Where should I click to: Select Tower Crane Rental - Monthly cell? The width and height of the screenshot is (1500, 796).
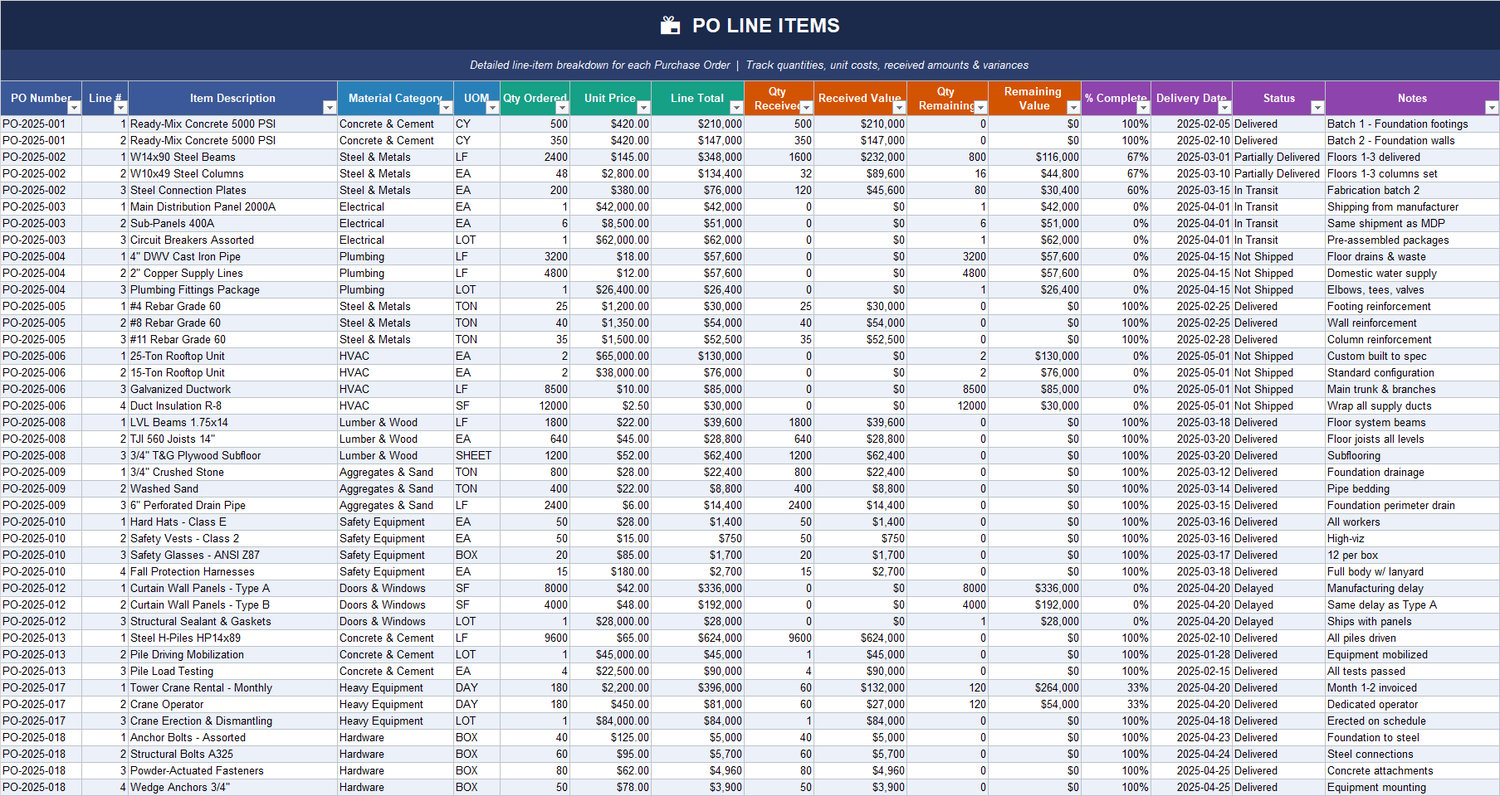[x=233, y=688]
